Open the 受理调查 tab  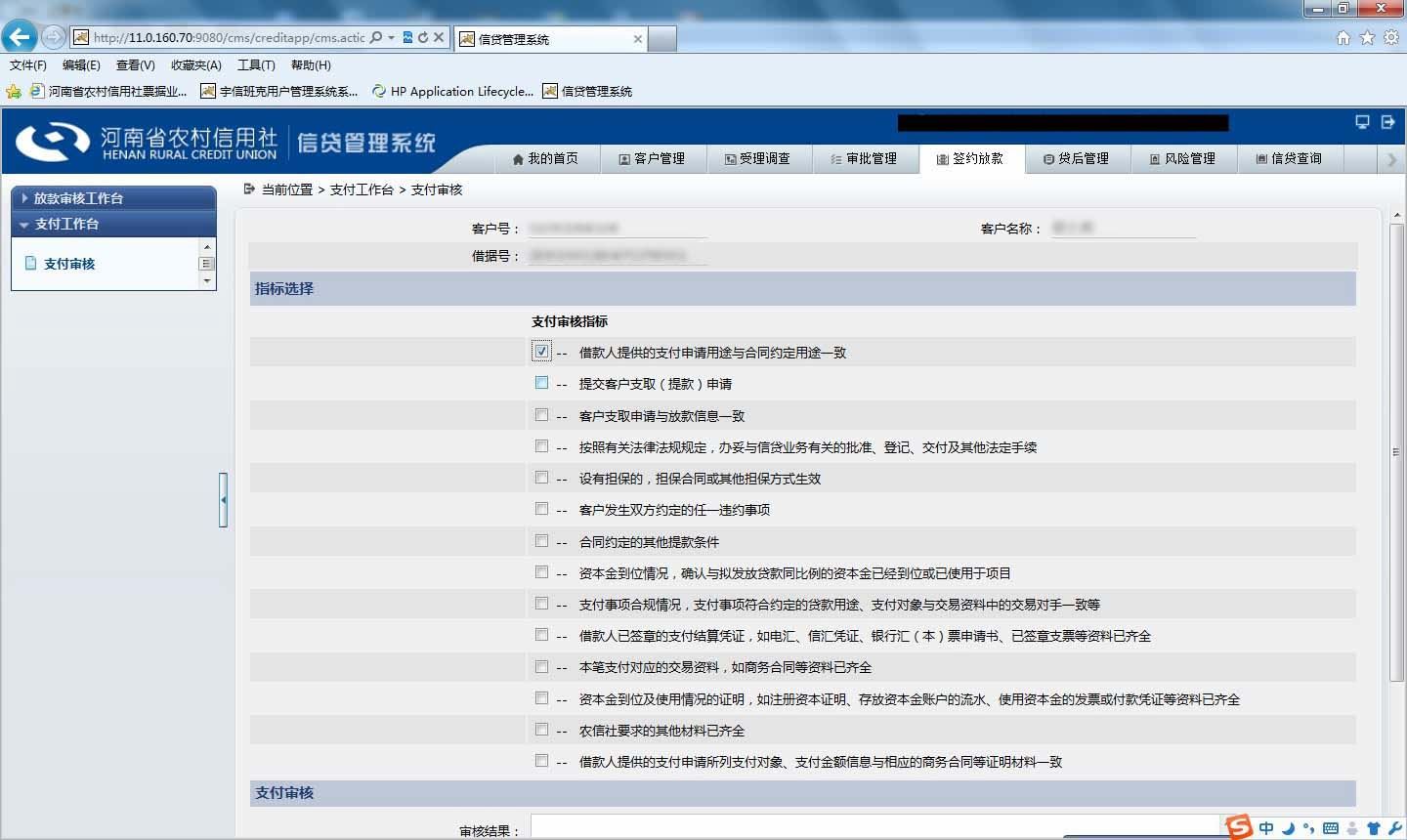(x=757, y=158)
